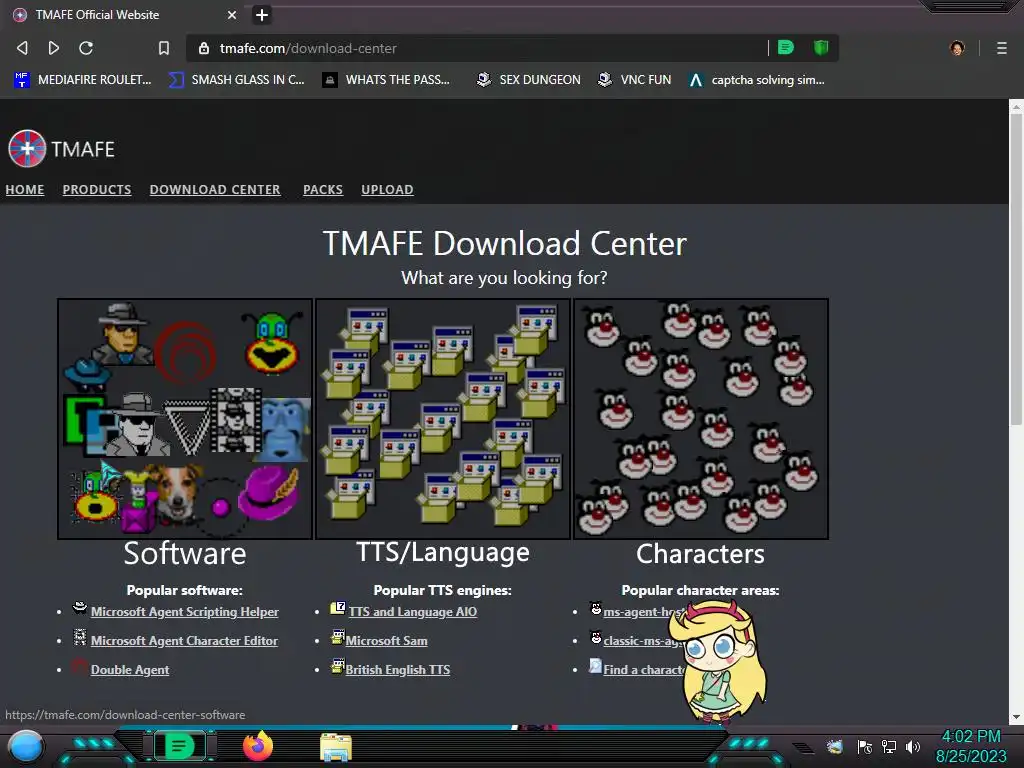Open the Find a character link
Image resolution: width=1024 pixels, height=768 pixels.
[x=644, y=669]
